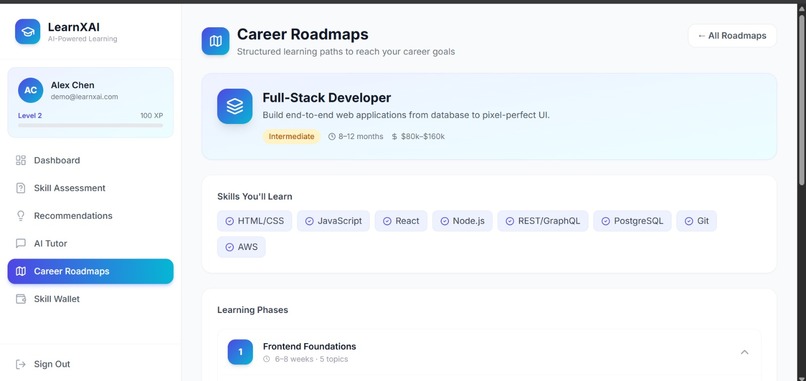Click the Full-Stack Developer title

tap(327, 98)
